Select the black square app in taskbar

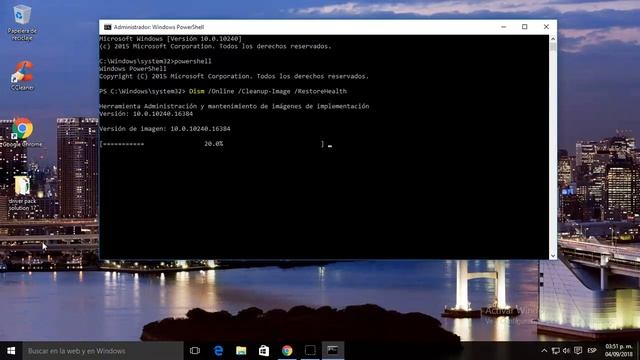pos(310,351)
